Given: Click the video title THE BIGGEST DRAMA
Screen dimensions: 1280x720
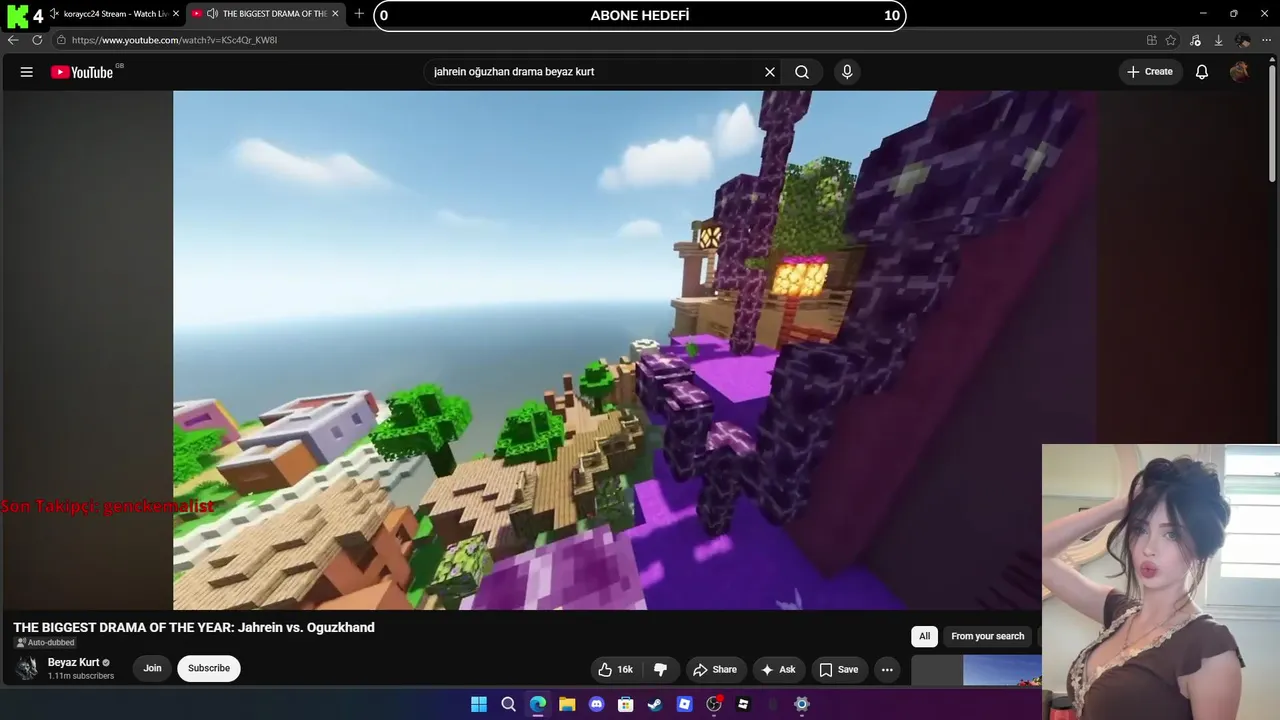Looking at the screenshot, I should 194,627.
